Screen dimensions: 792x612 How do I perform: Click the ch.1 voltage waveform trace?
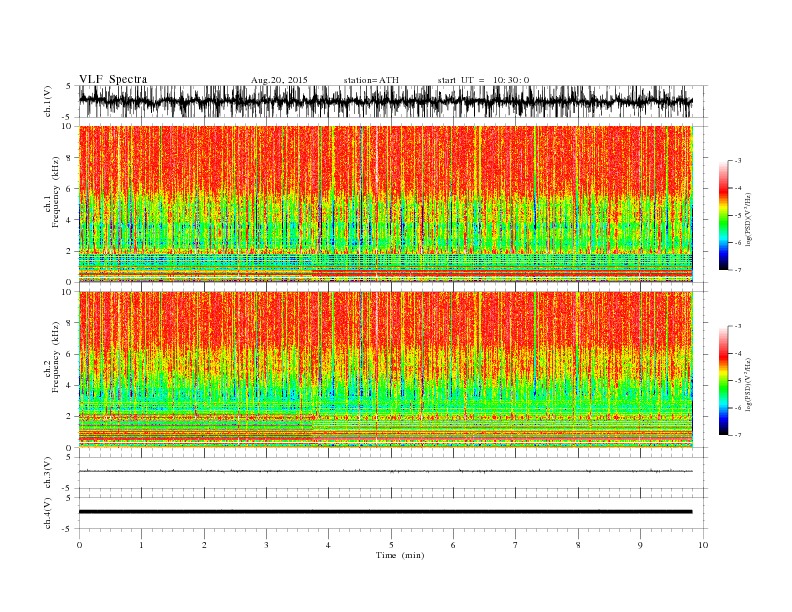(385, 101)
